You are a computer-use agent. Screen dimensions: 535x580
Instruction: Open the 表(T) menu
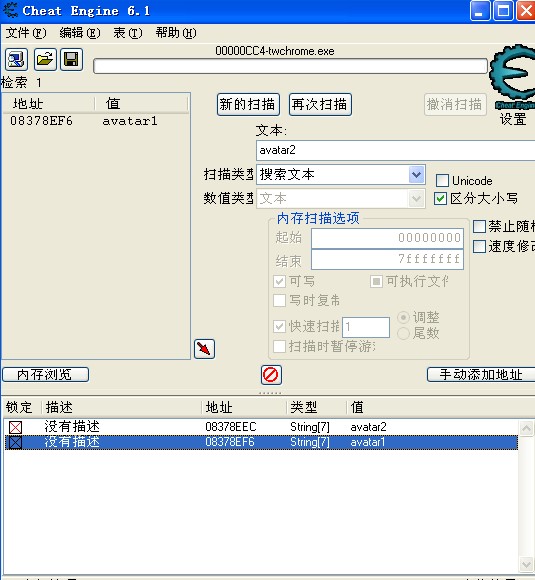point(128,33)
